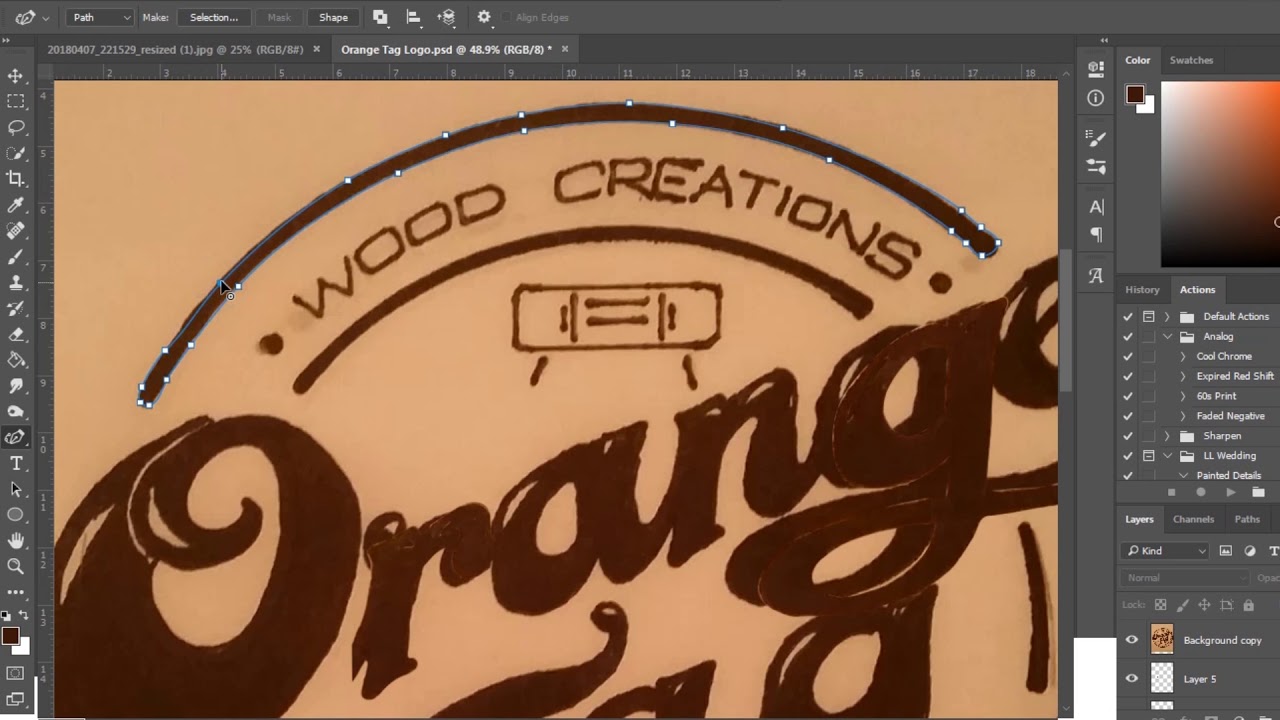Select the Clone Stamp tool
1280x720 pixels.
click(15, 283)
